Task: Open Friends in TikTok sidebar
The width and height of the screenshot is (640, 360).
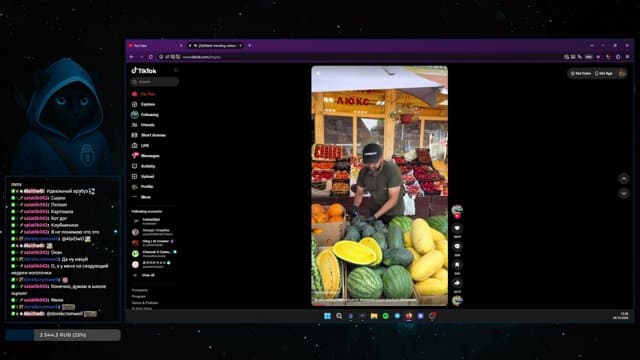Action: [143, 125]
